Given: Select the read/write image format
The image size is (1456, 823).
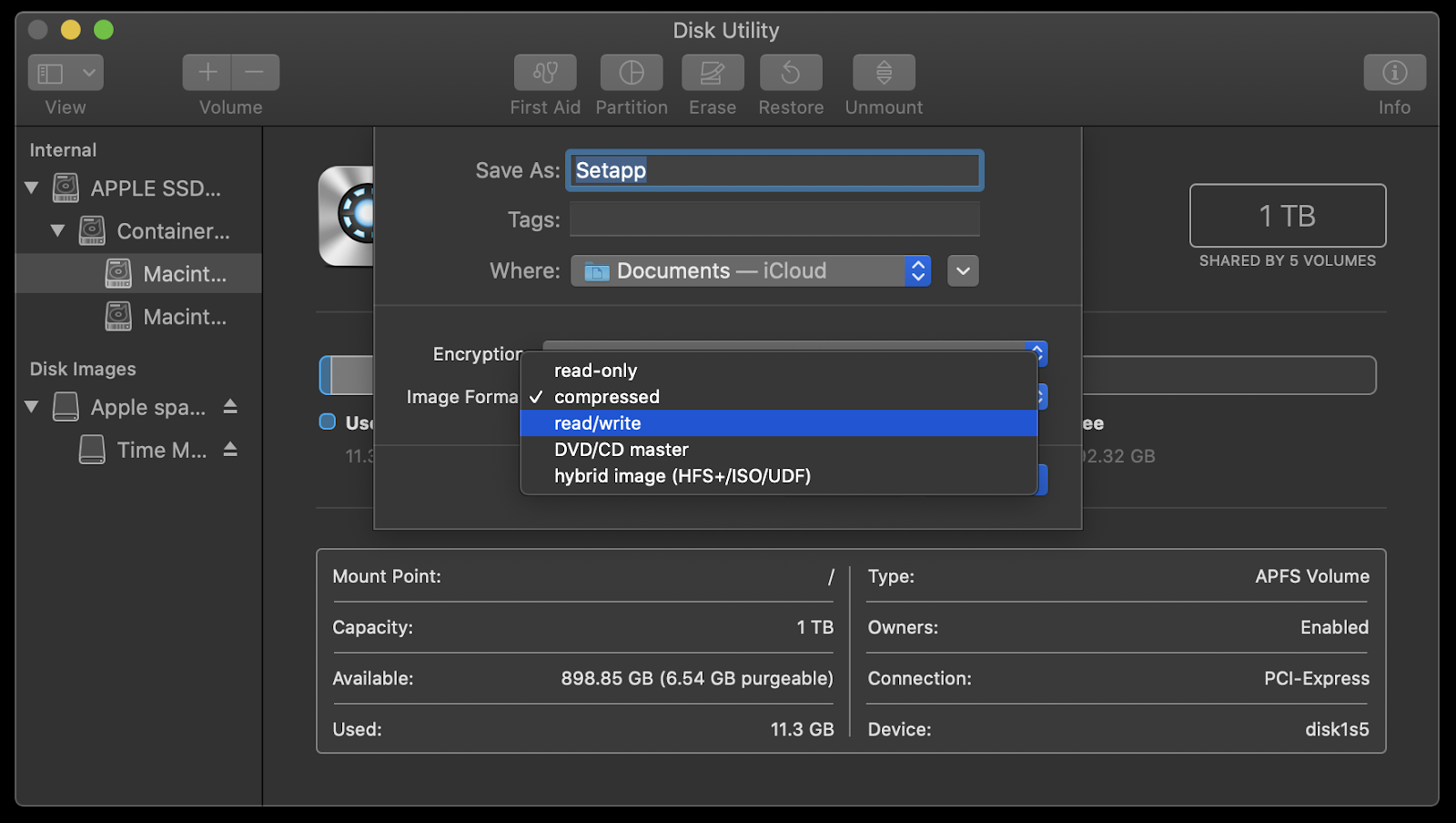Looking at the screenshot, I should 597,422.
